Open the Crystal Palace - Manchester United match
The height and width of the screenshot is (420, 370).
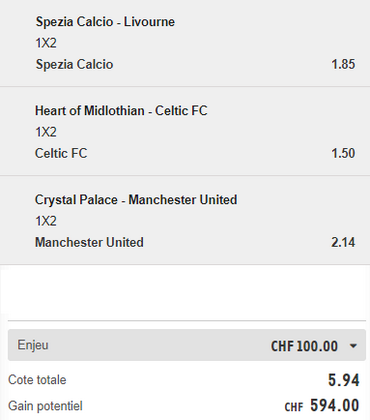[x=136, y=200]
